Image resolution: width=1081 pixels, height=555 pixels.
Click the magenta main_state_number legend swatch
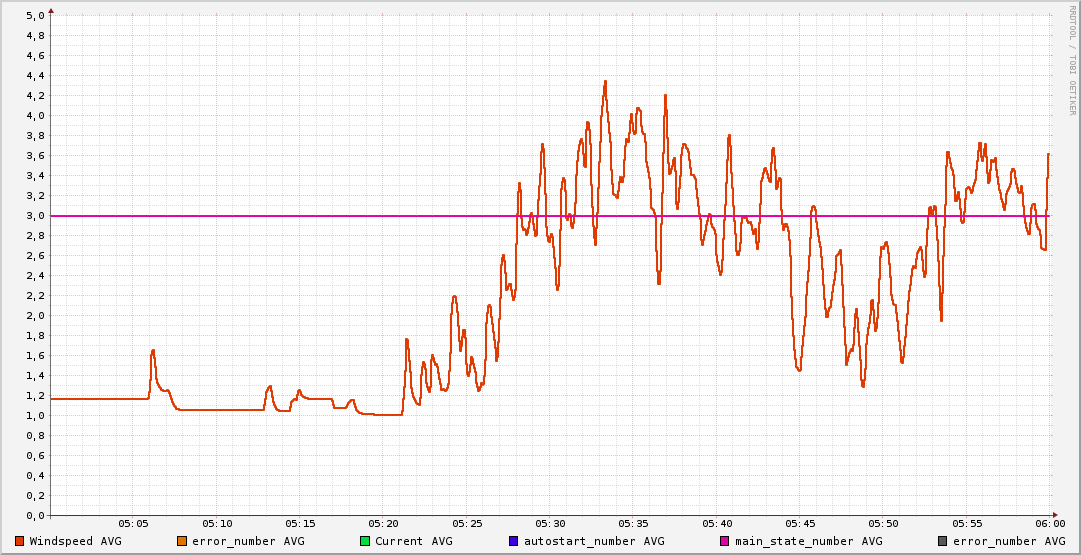pos(726,541)
